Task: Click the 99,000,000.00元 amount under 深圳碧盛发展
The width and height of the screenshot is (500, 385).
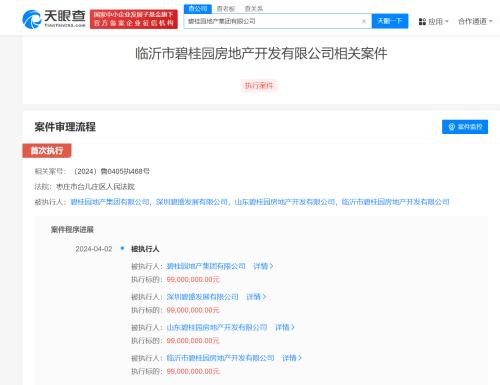Action: point(193,310)
